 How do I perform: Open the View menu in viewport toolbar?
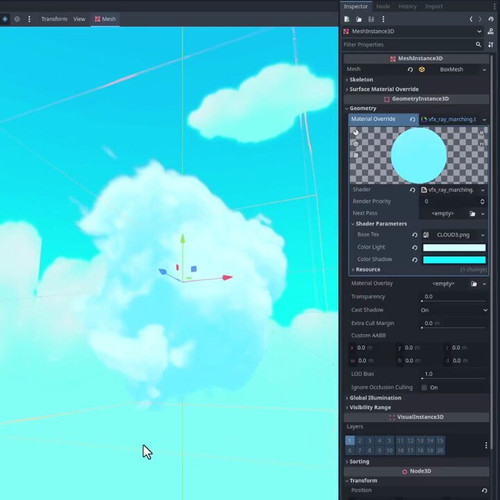(x=79, y=19)
